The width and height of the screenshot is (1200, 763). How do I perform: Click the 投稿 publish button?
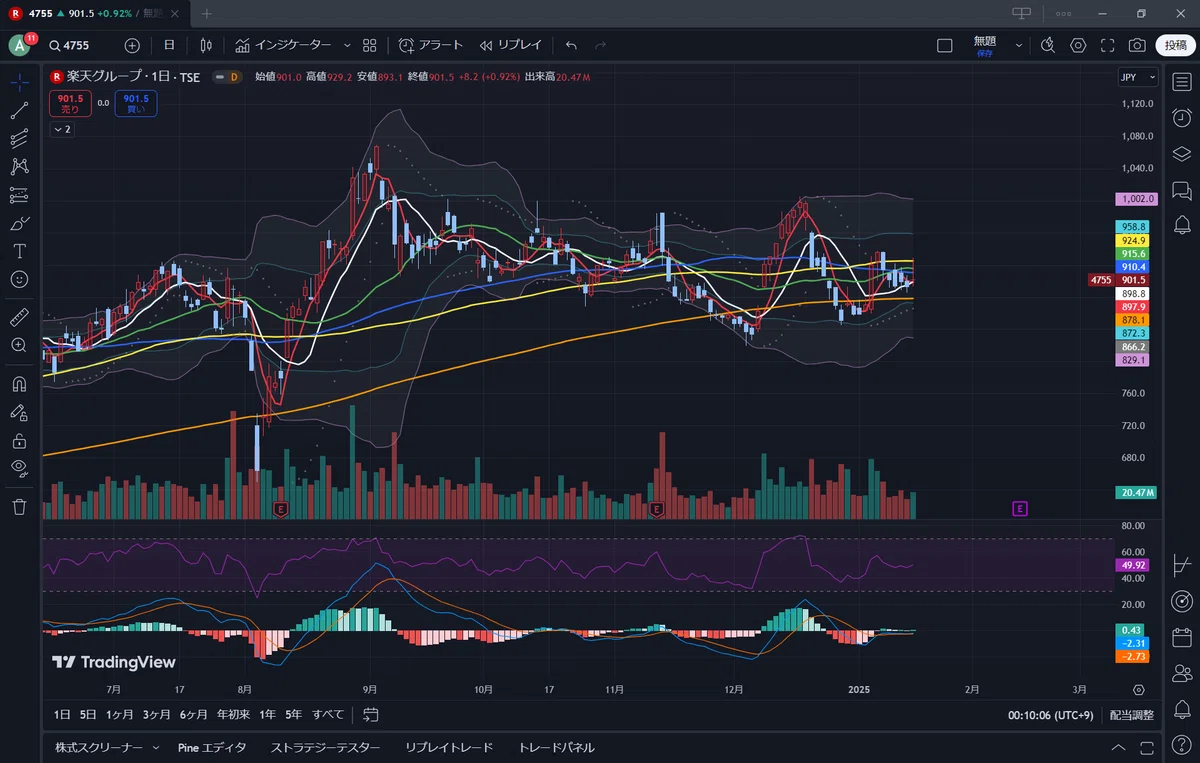pyautogui.click(x=1173, y=45)
